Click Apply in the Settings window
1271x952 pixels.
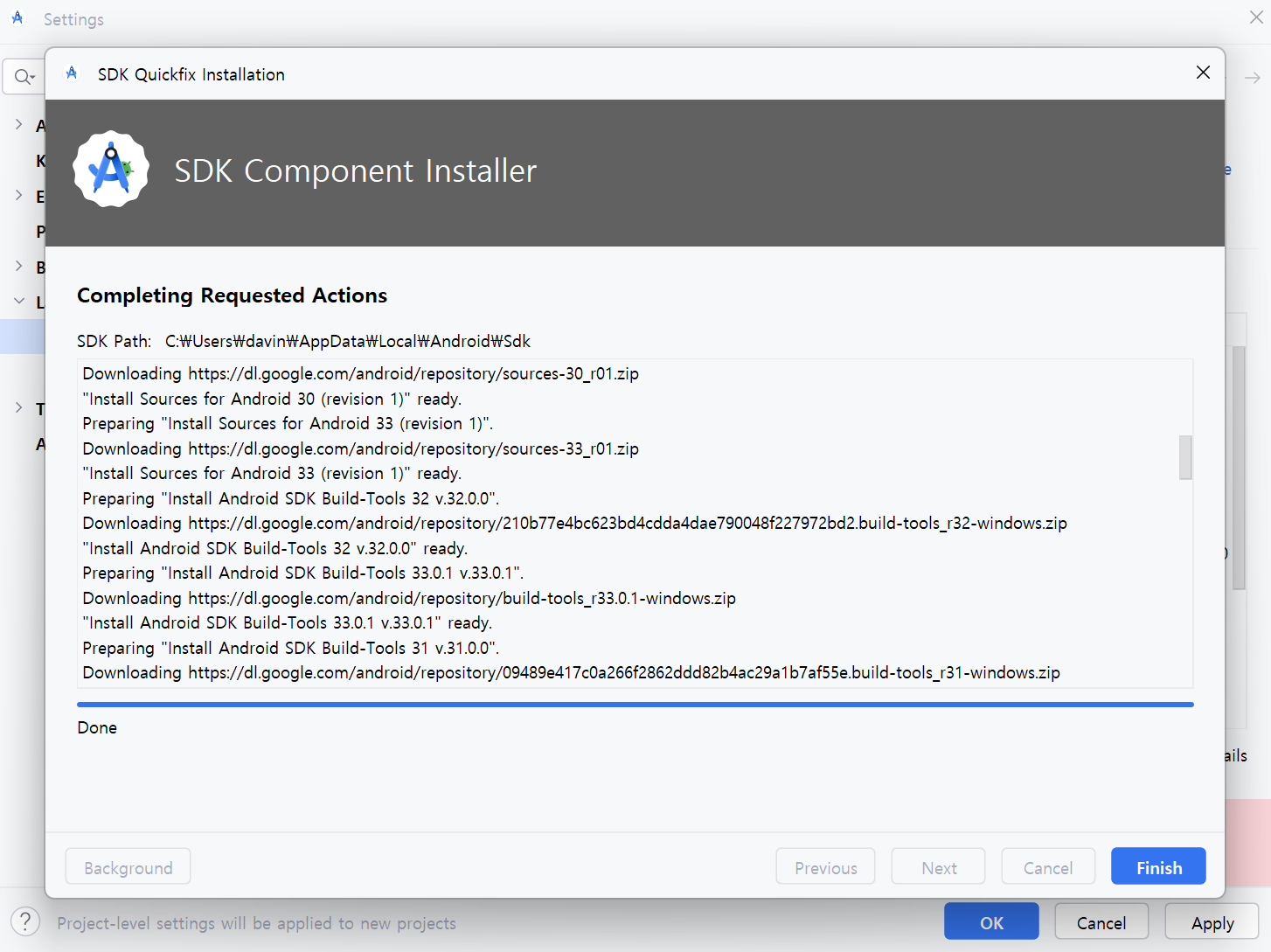(x=1212, y=922)
